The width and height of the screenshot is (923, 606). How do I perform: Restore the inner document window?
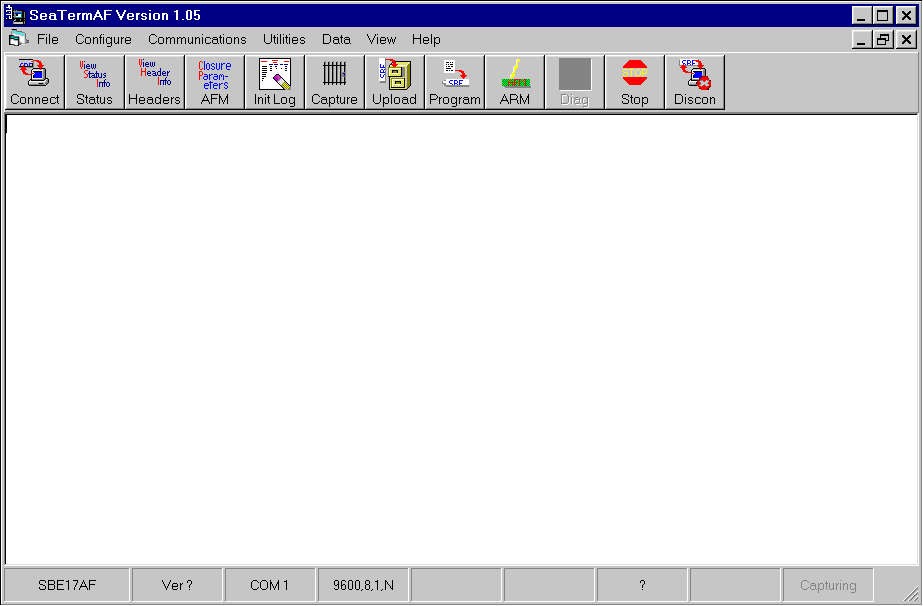[883, 39]
